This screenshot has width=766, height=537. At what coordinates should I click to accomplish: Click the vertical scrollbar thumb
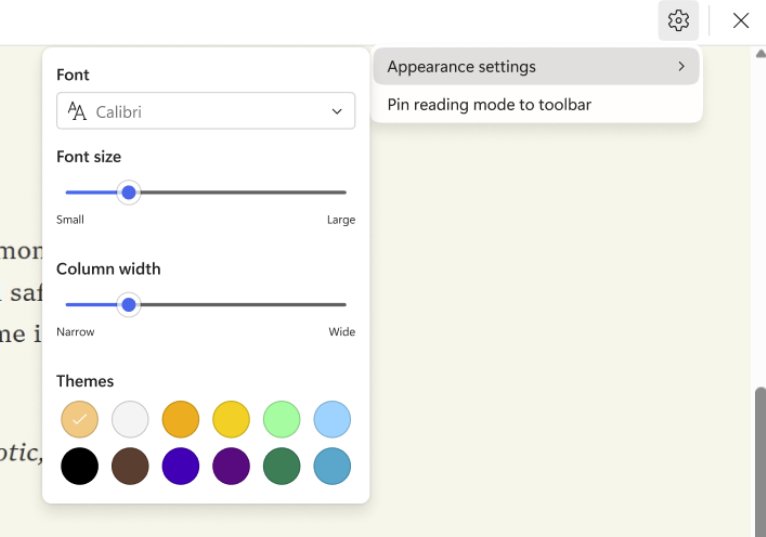tap(761, 462)
